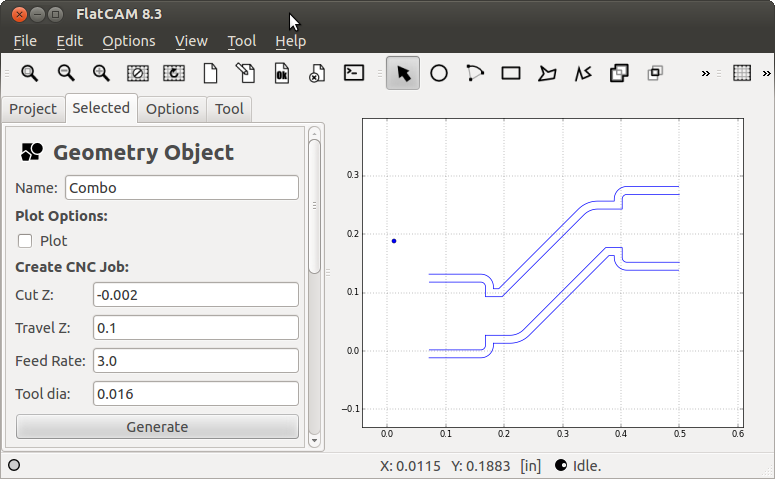Click the replot toolbar icon
The width and height of the screenshot is (775, 479).
click(174, 73)
